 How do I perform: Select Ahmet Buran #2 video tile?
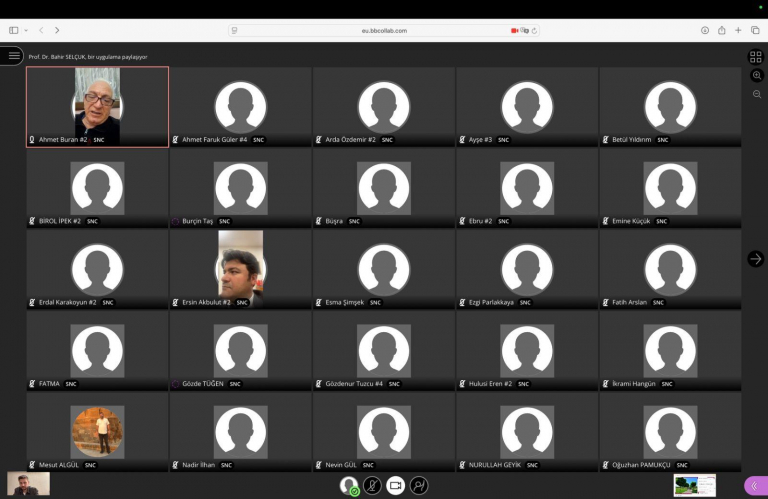tap(97, 107)
